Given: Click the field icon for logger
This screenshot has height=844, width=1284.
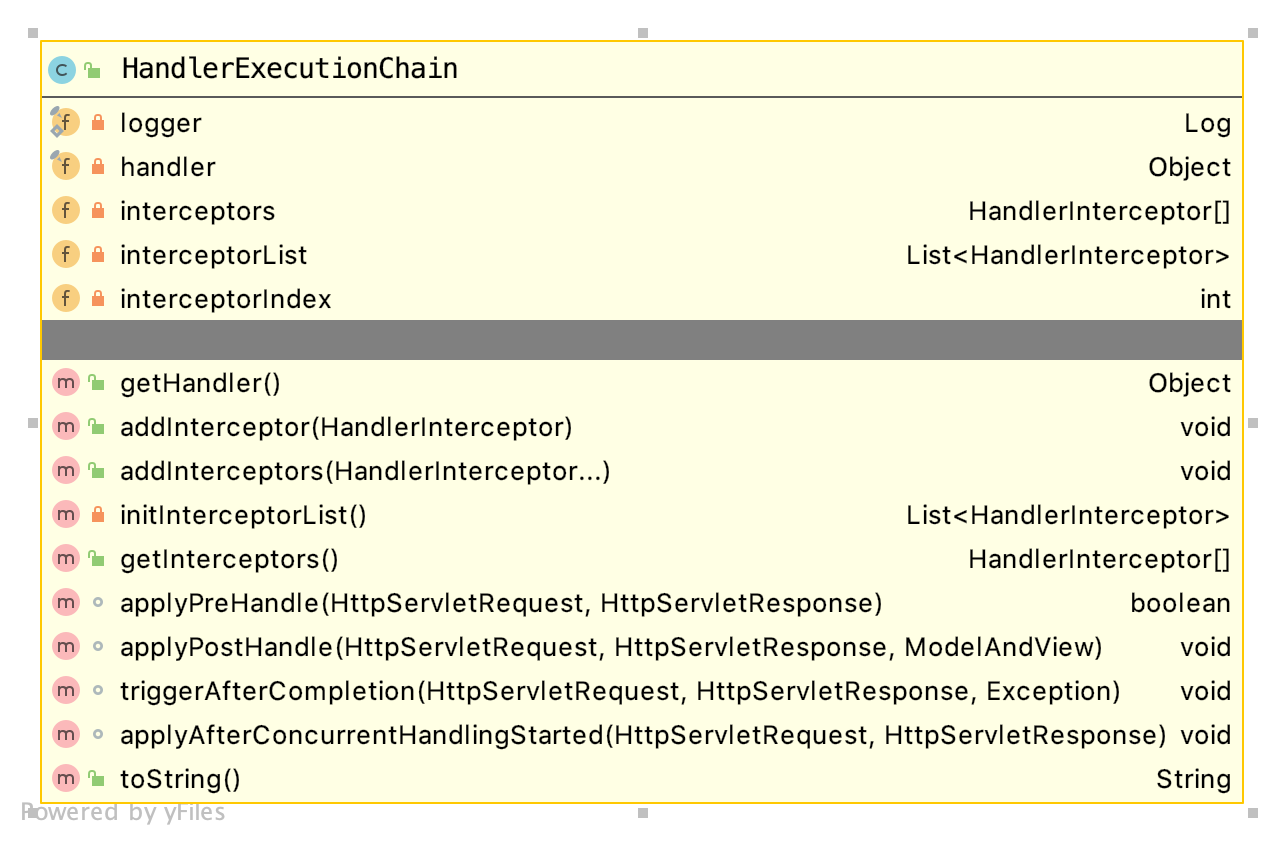Looking at the screenshot, I should (65, 123).
